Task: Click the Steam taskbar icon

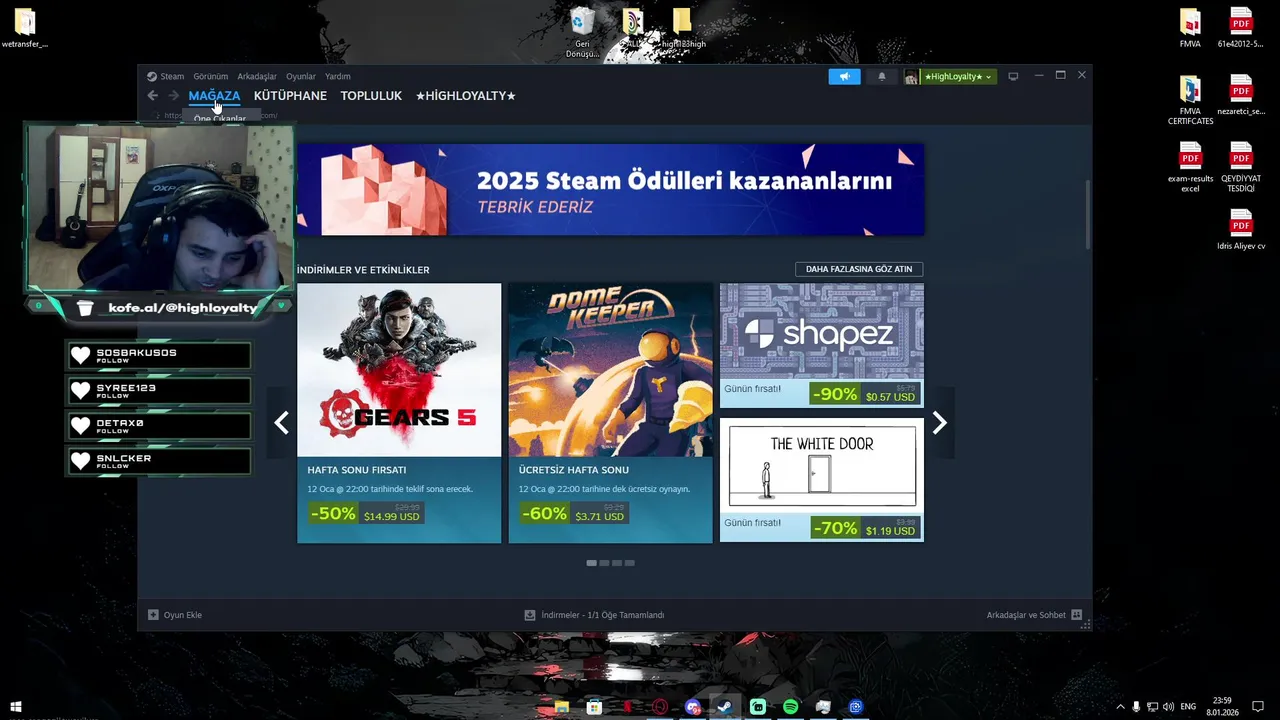Action: pos(725,707)
